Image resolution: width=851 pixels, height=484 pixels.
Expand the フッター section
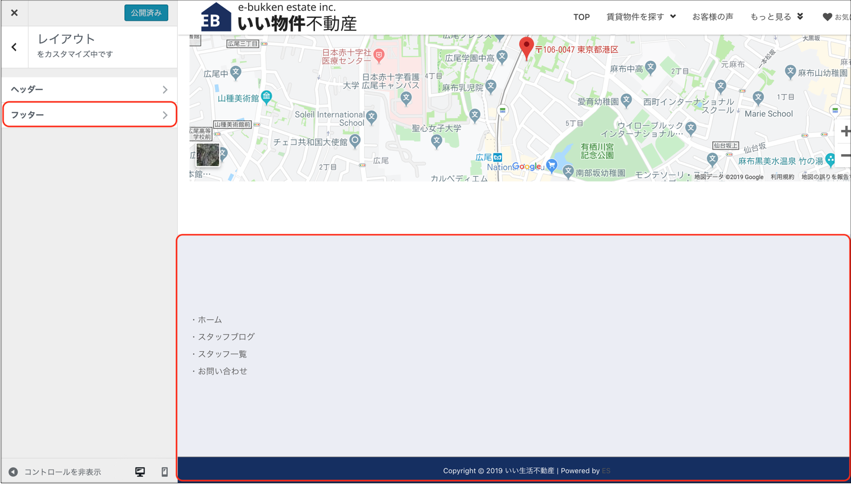89,115
